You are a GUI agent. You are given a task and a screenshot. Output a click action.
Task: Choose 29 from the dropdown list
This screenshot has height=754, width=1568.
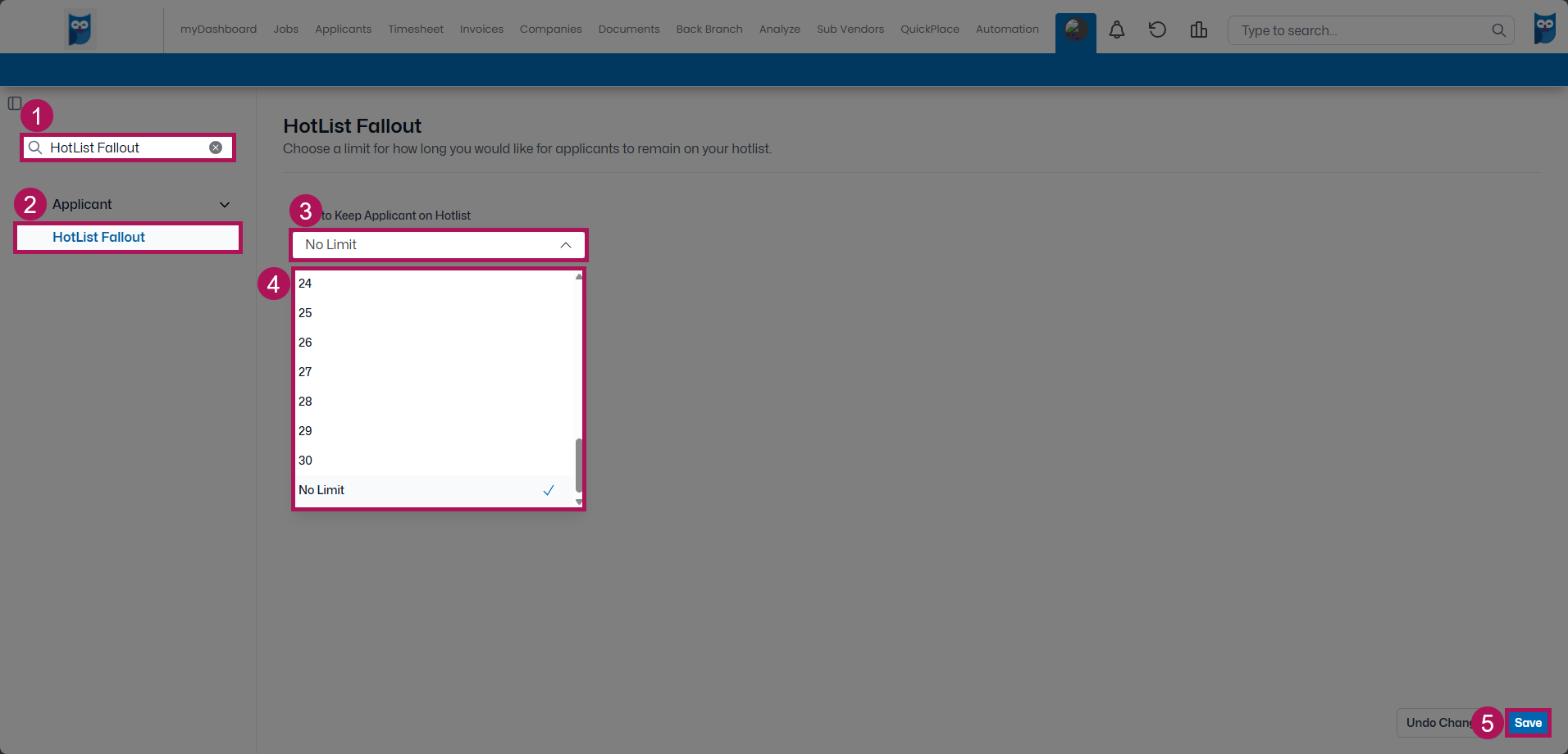point(436,431)
